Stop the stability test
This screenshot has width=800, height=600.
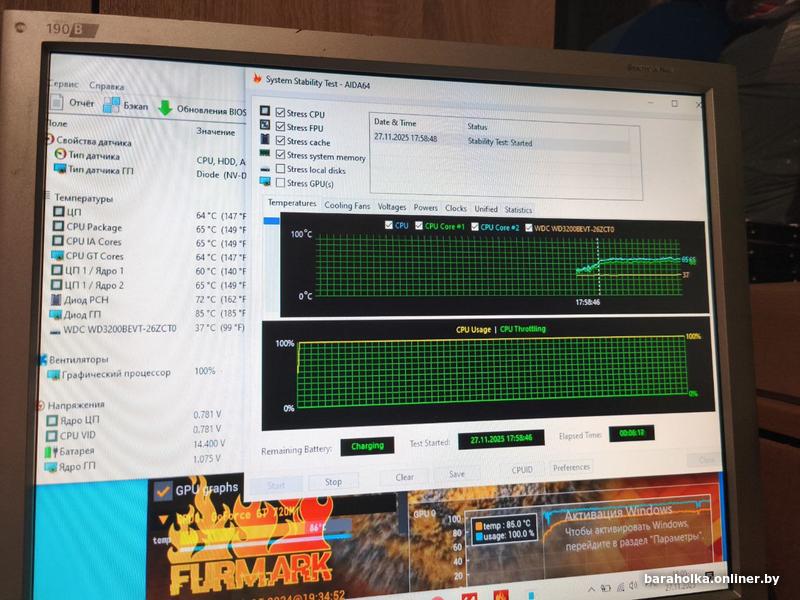click(333, 482)
